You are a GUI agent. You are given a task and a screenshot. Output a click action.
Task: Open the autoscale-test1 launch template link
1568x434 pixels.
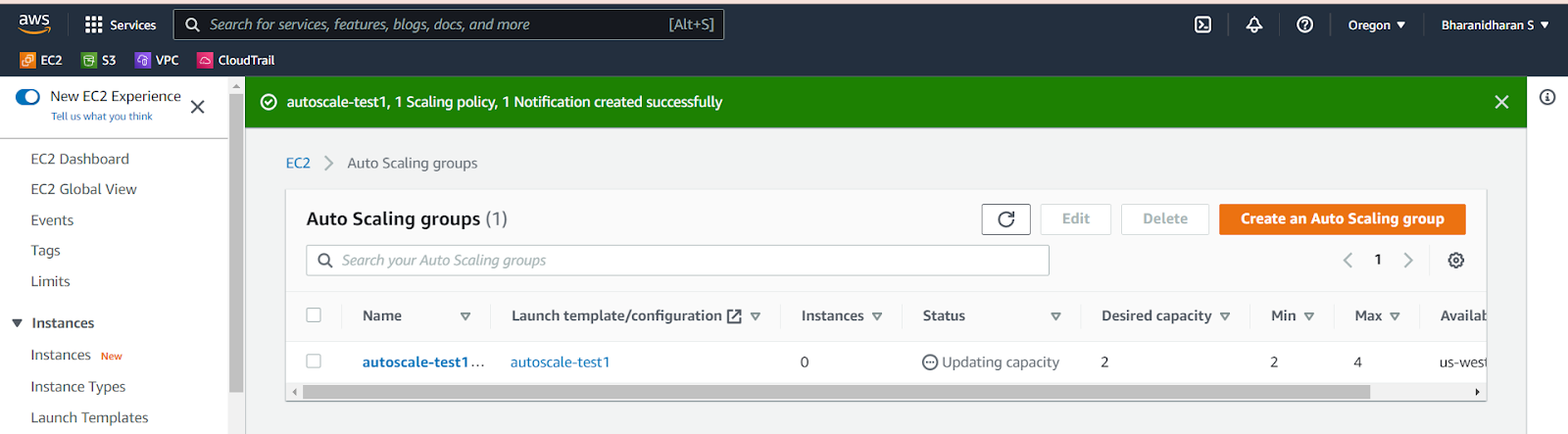pos(560,362)
